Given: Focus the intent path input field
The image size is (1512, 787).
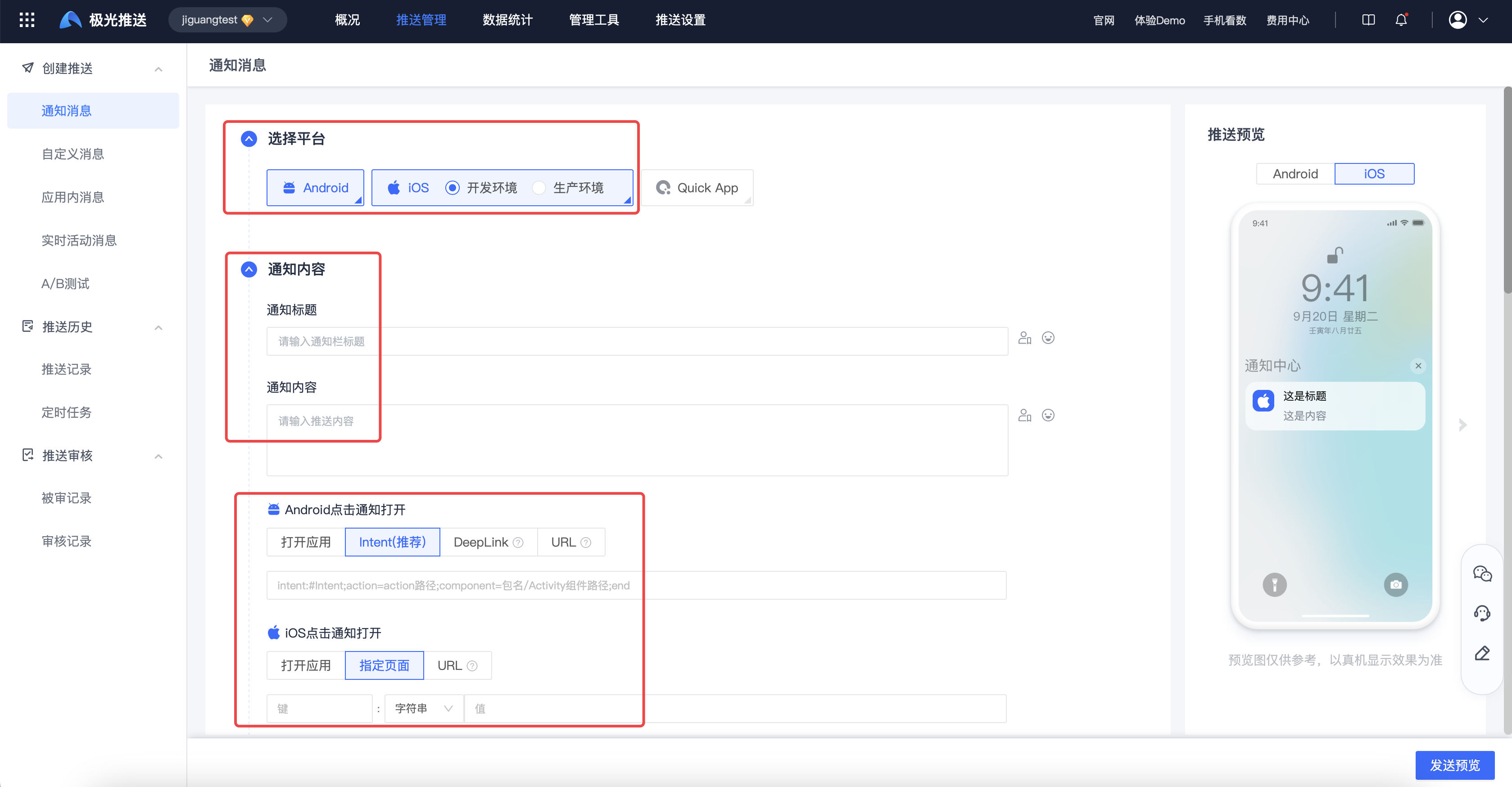Looking at the screenshot, I should click(636, 586).
